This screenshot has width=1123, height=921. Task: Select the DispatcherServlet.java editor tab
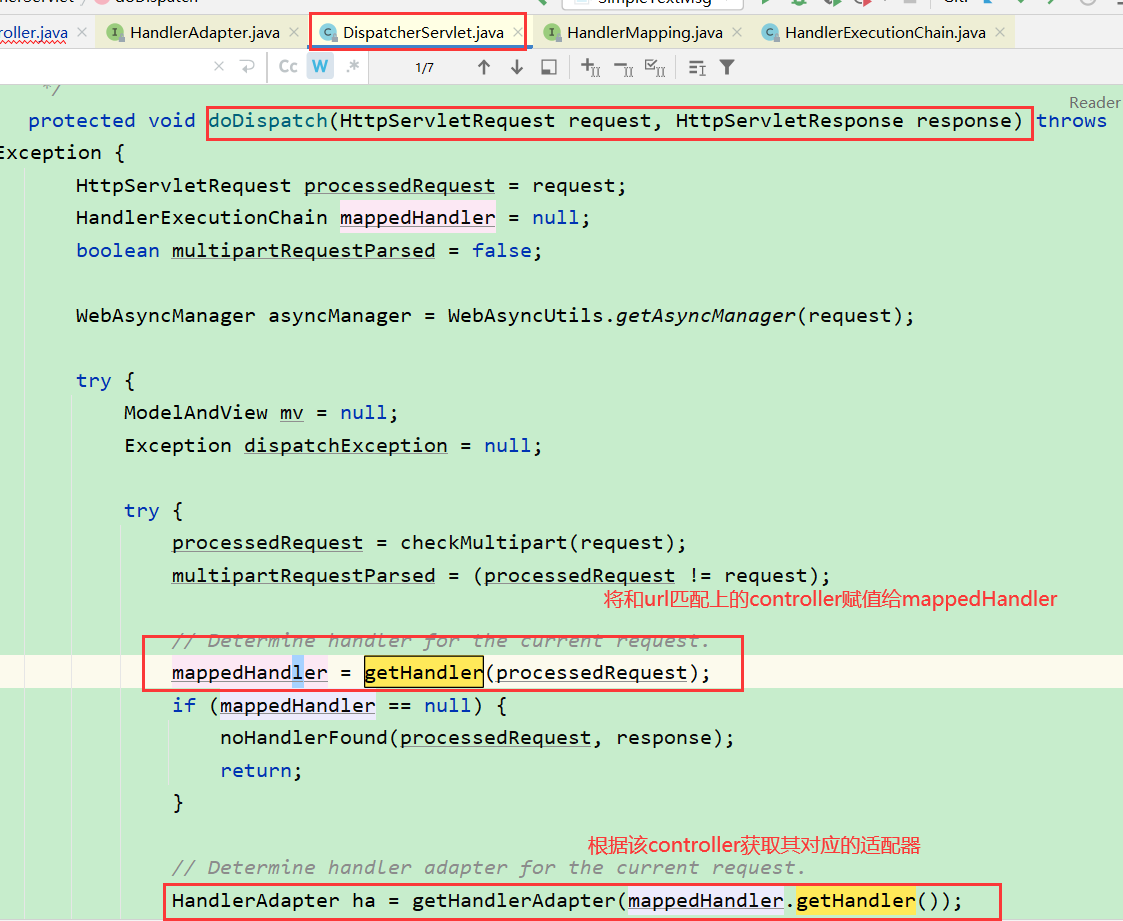point(423,32)
